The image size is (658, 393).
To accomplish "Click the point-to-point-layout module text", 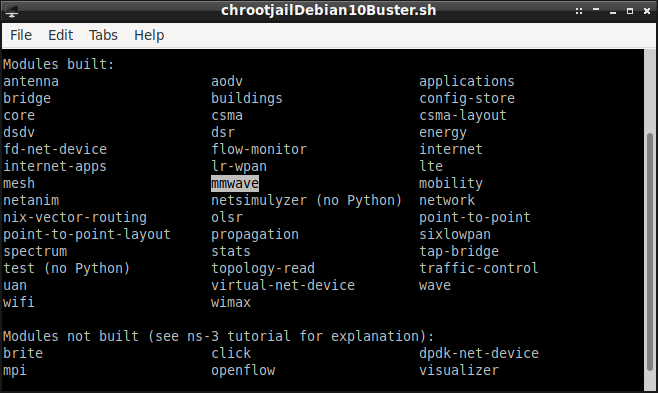I will (87, 234).
